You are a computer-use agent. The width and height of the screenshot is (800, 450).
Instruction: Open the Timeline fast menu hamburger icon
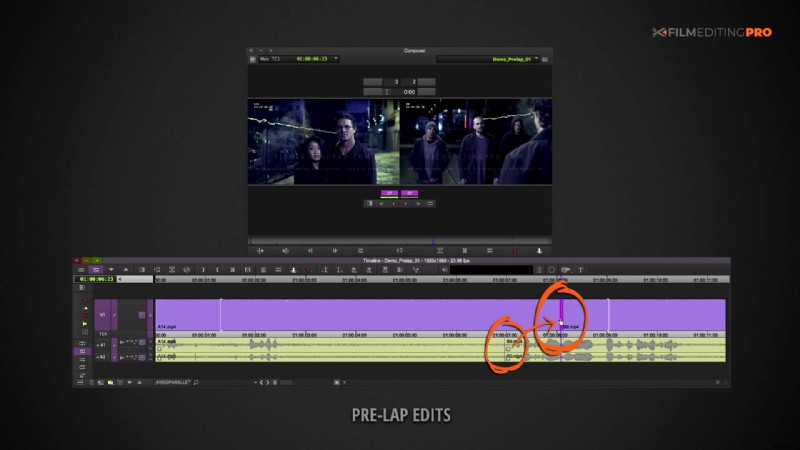point(81,270)
